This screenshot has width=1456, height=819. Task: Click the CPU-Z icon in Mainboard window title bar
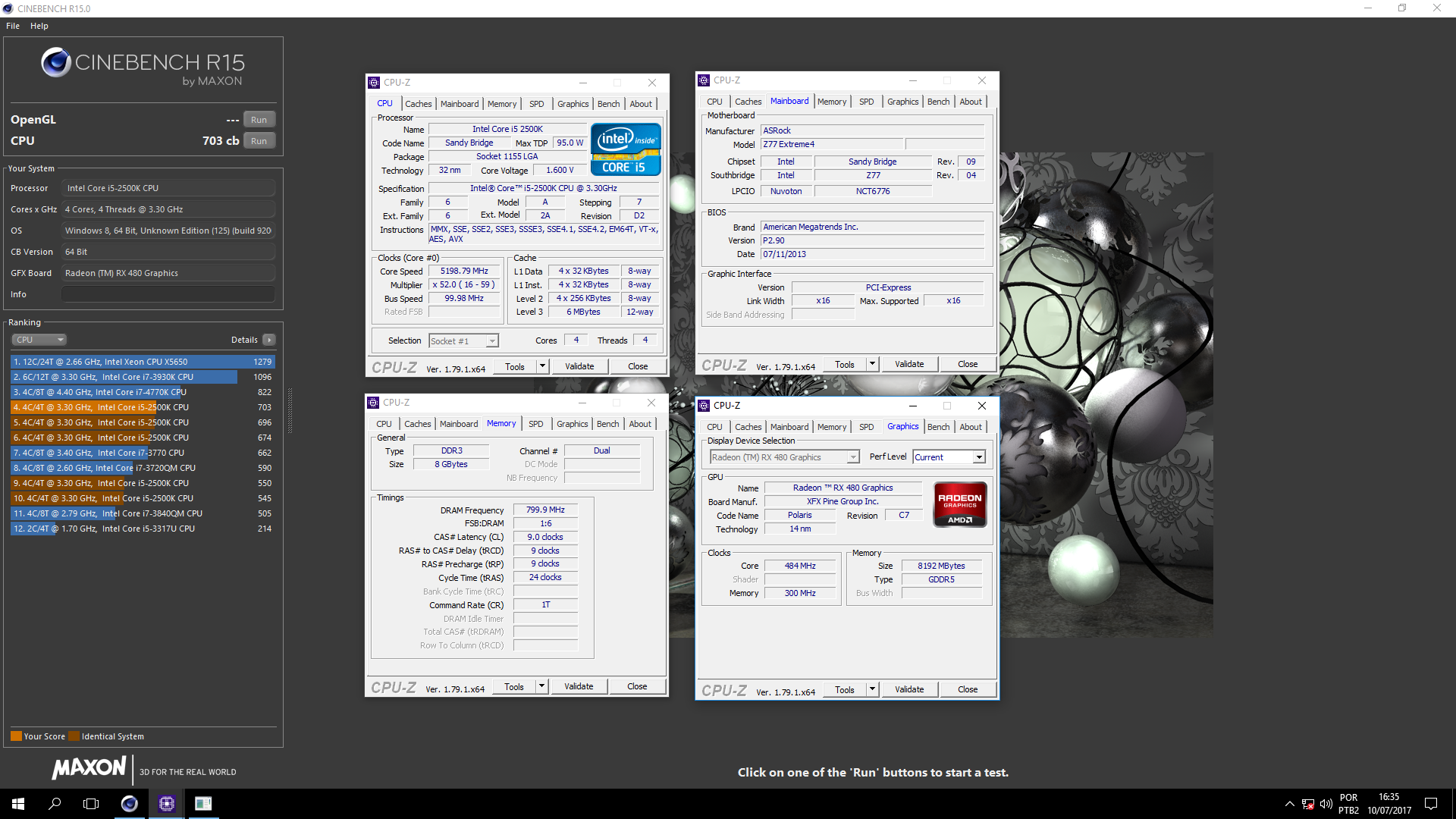pyautogui.click(x=704, y=80)
